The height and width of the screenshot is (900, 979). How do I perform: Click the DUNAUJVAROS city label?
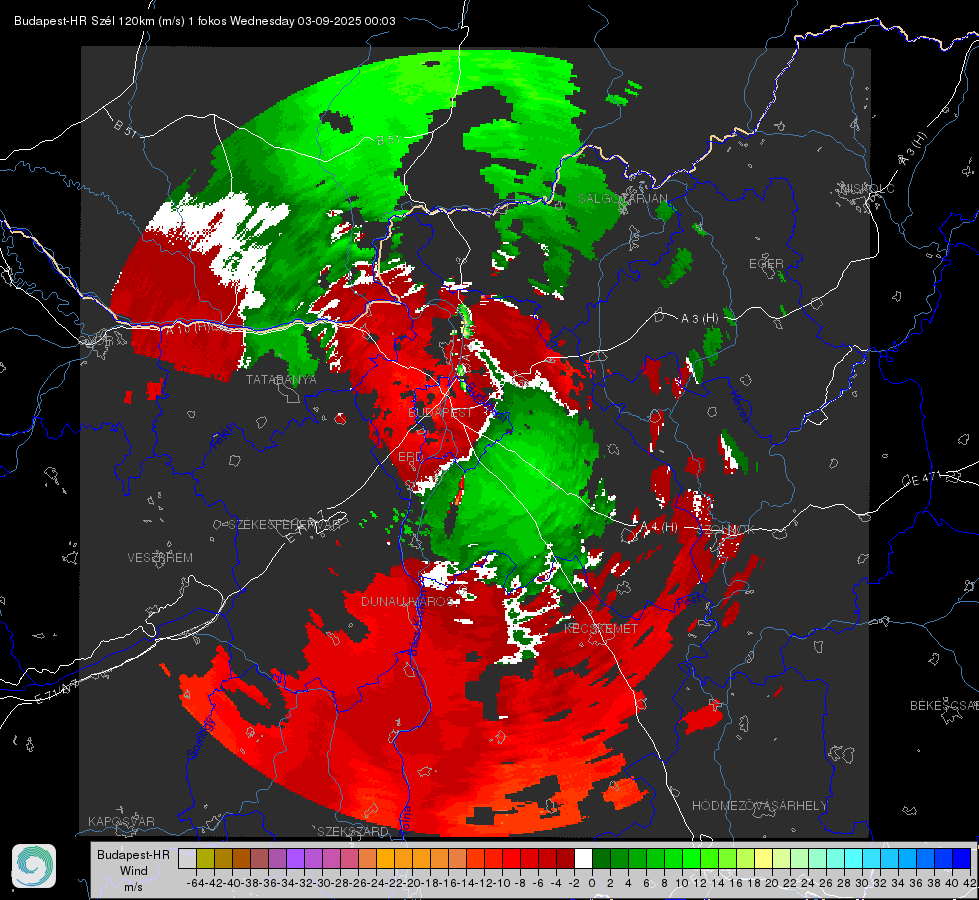click(408, 601)
